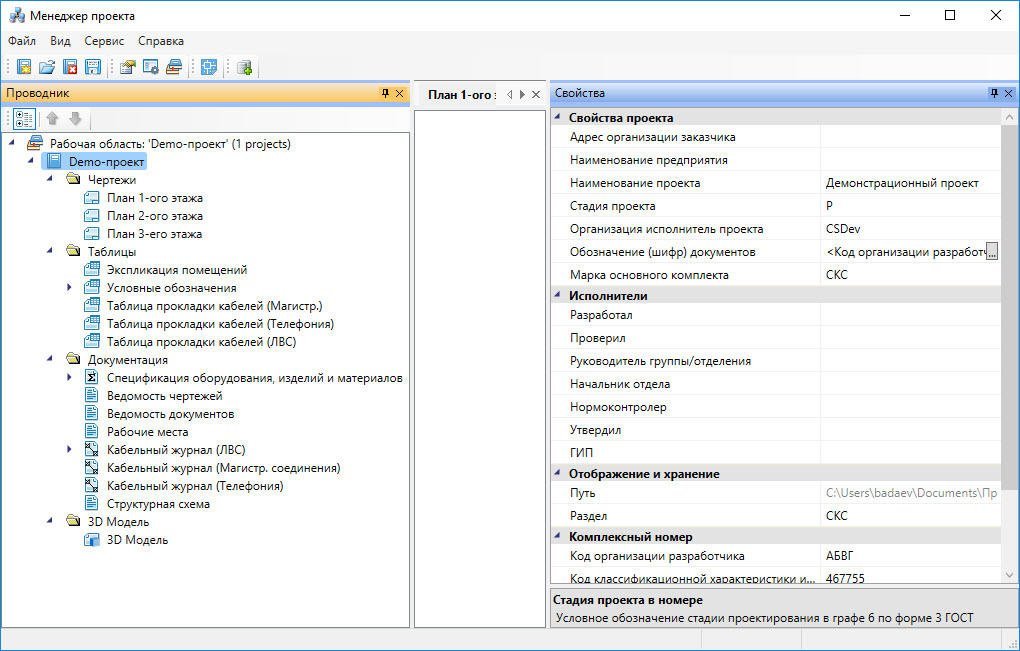The width and height of the screenshot is (1020, 651).
Task: Expand the Условные обозначения node
Action: tap(69, 288)
